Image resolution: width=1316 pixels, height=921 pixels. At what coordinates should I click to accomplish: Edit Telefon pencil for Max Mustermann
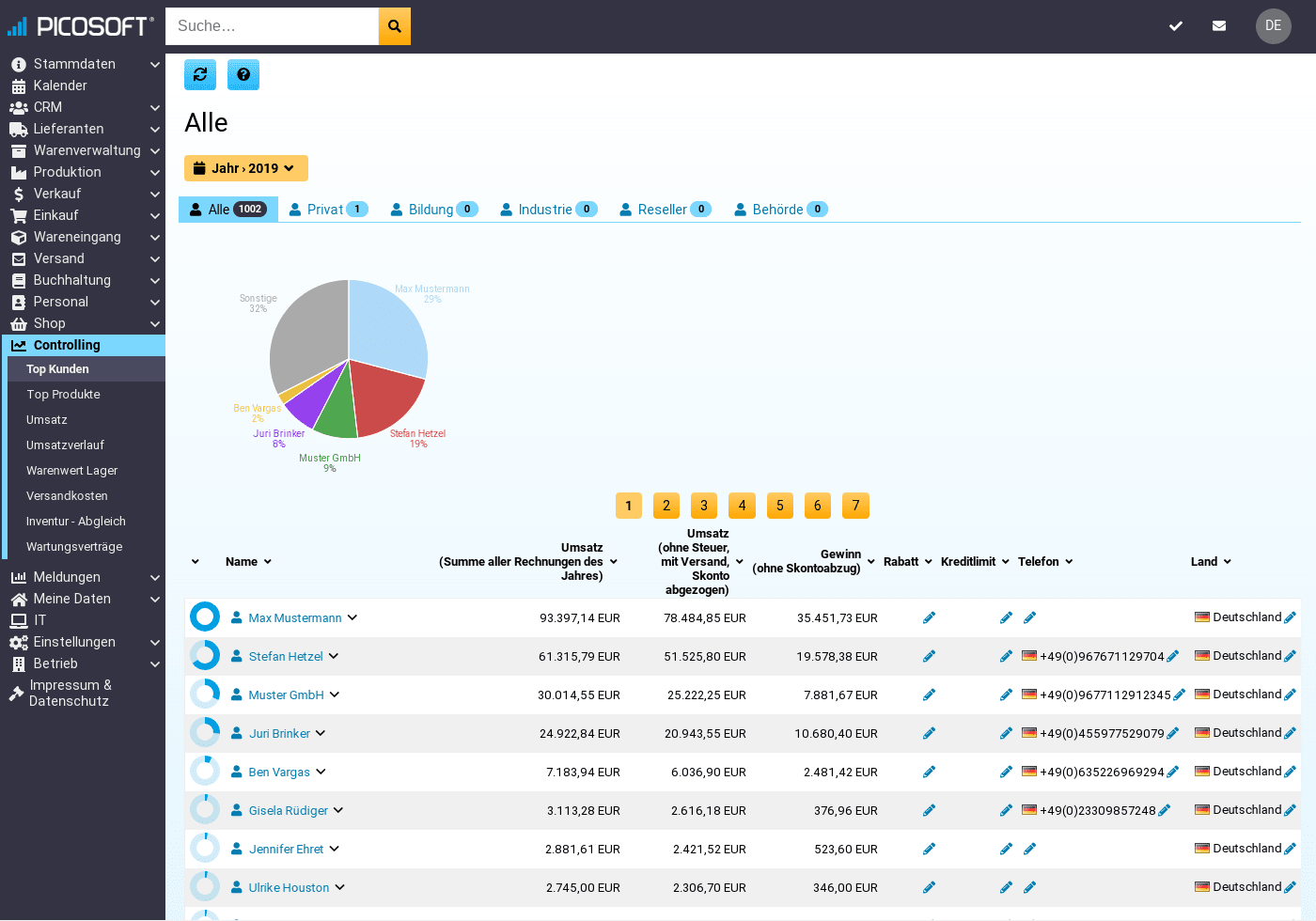(x=1029, y=617)
